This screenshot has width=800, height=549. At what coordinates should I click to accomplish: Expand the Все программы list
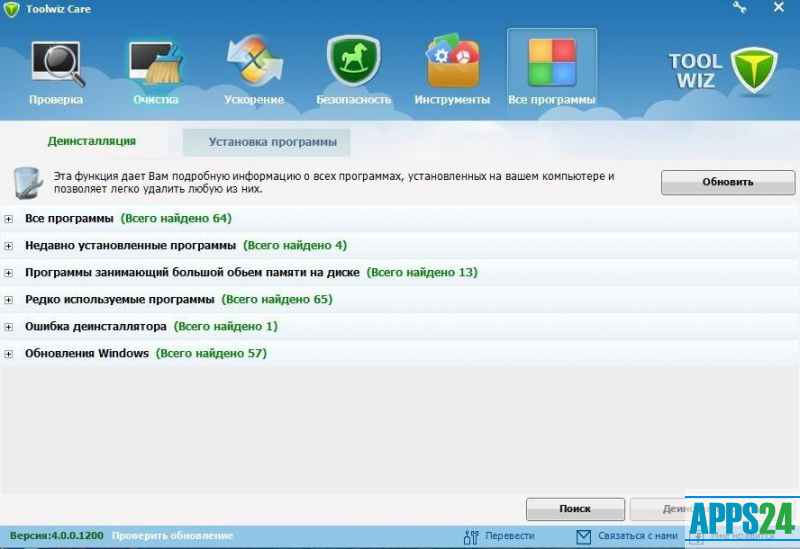(x=9, y=219)
